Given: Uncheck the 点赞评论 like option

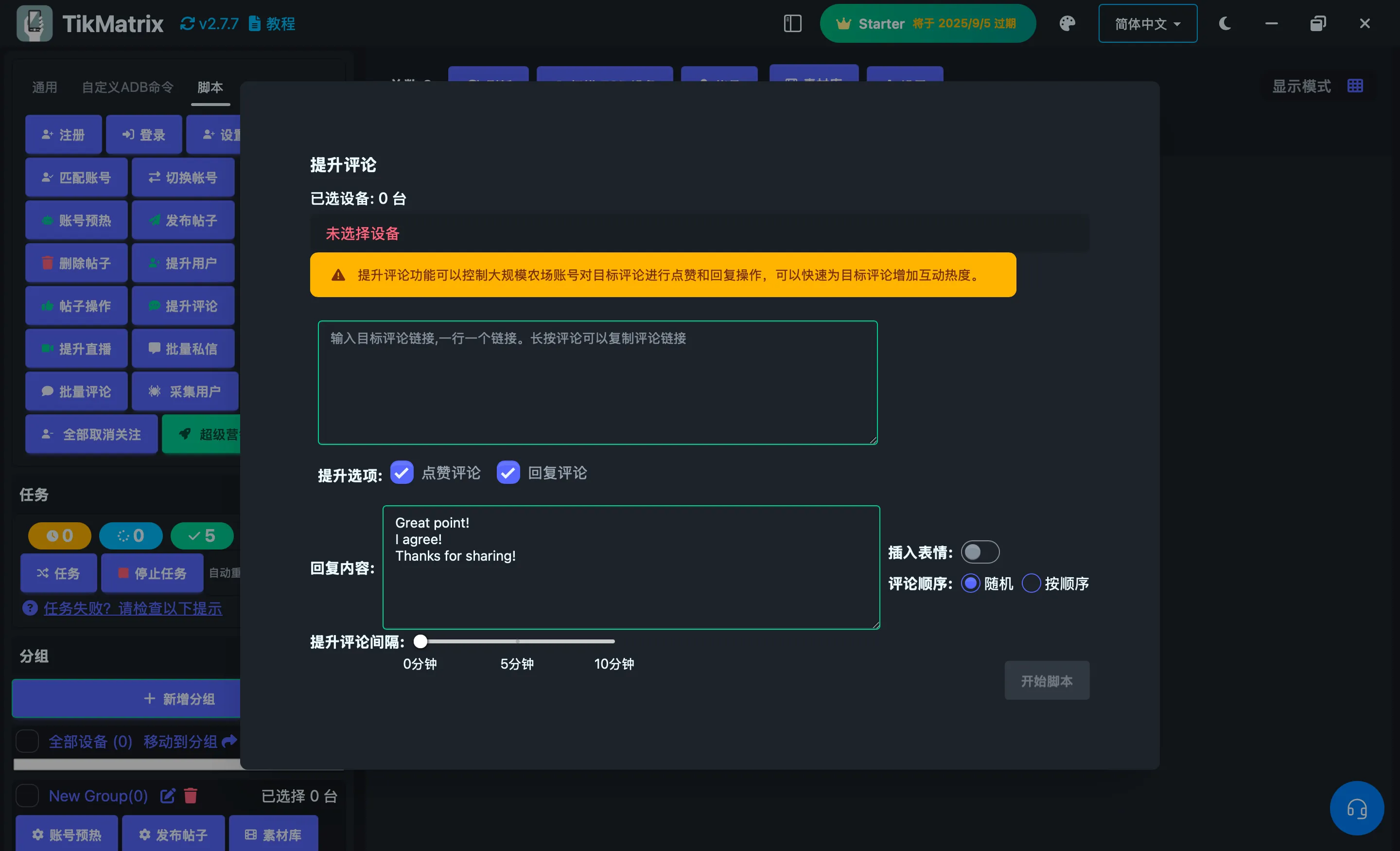Looking at the screenshot, I should [402, 472].
